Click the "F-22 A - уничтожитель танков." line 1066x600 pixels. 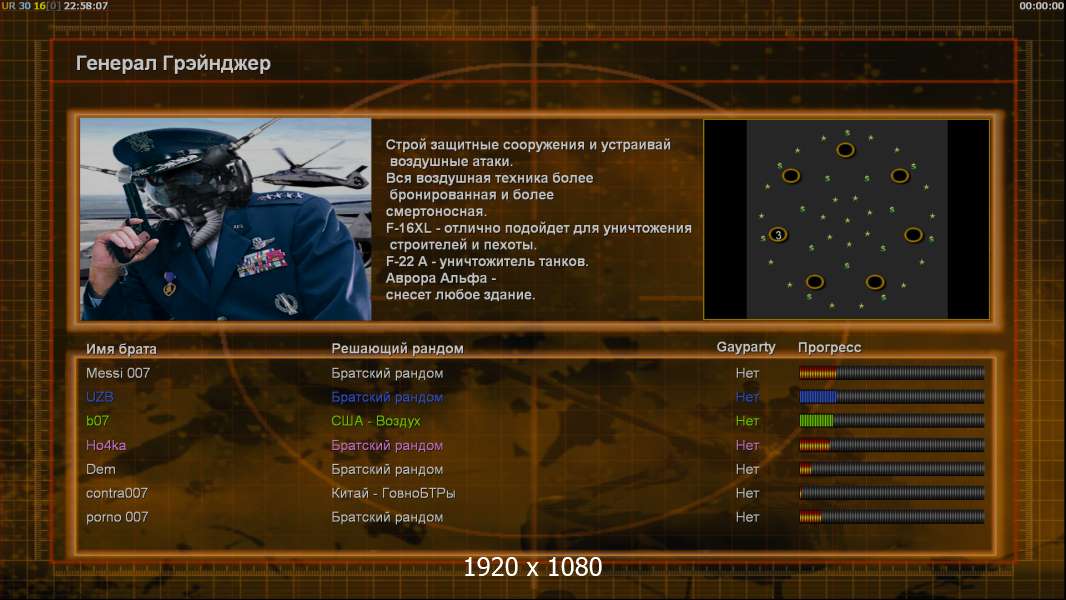coord(487,262)
